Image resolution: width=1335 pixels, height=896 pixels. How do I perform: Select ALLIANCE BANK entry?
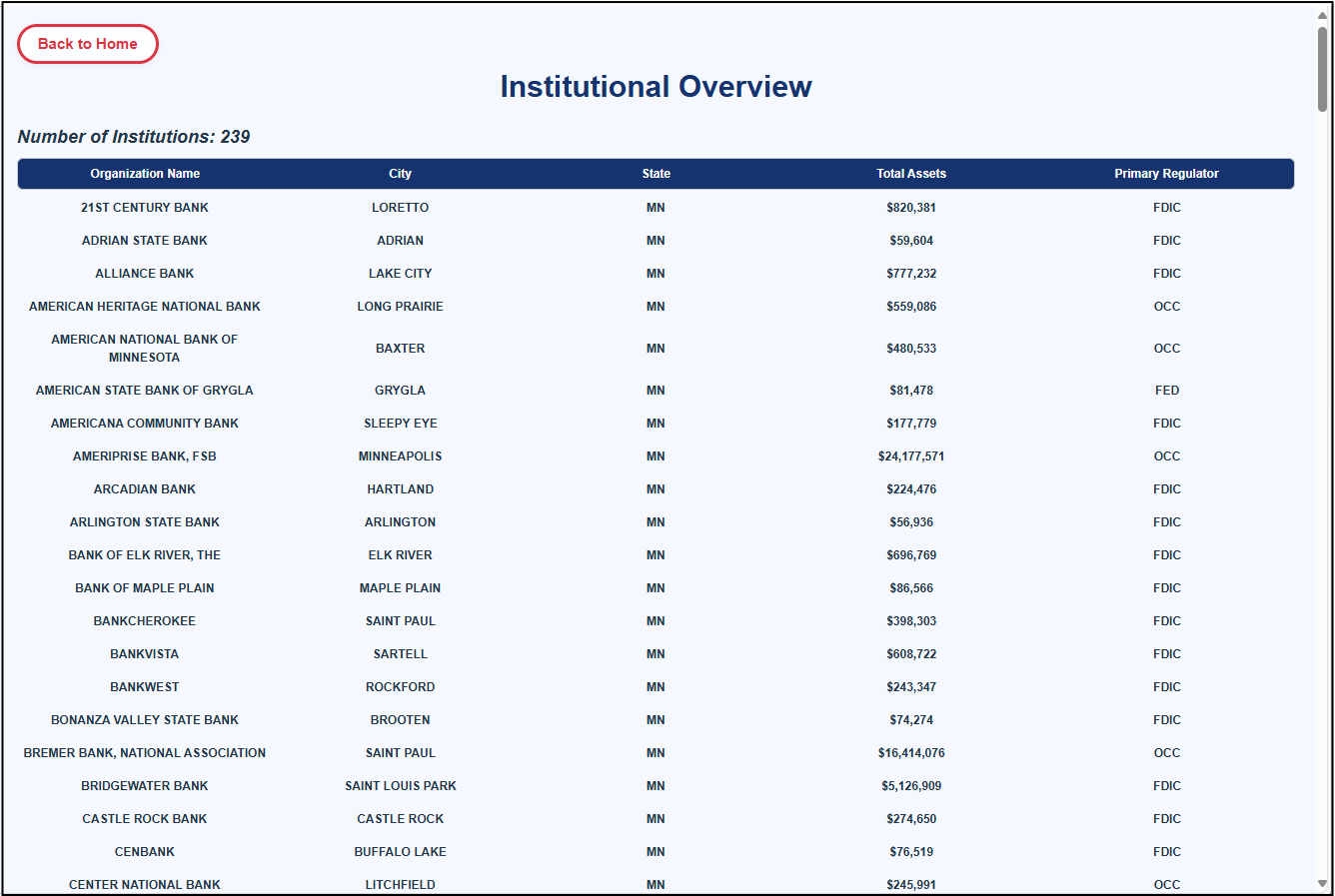click(145, 274)
